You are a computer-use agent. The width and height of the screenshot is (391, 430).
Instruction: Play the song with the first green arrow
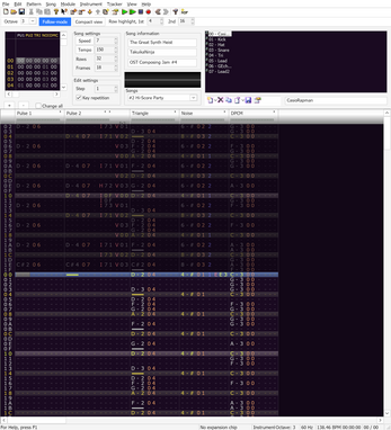point(124,12)
